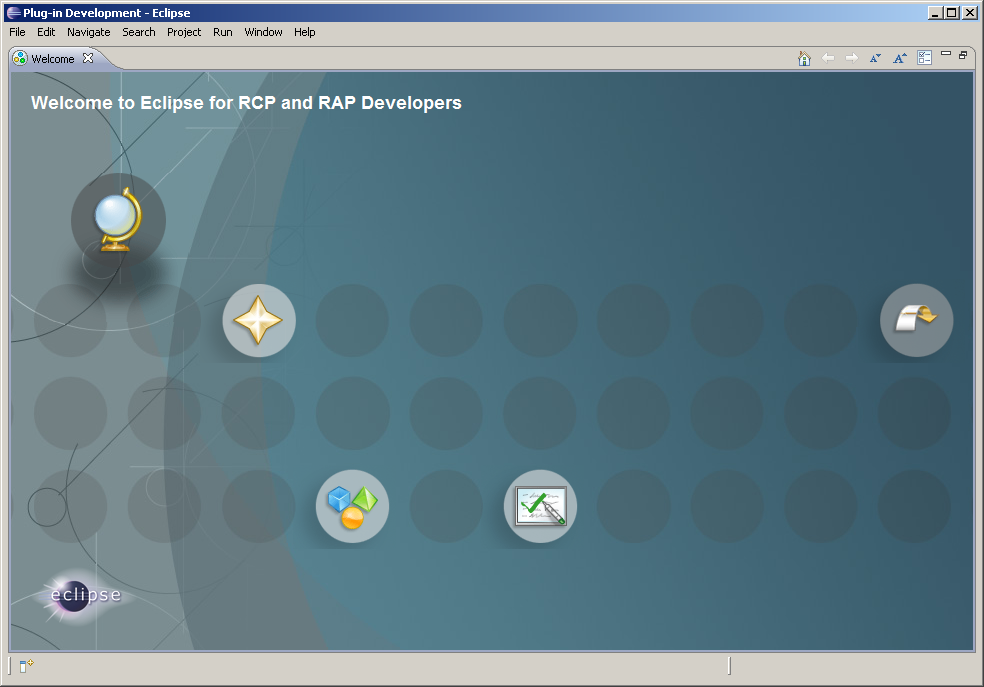Open the Navigate menu
This screenshot has width=984, height=687.
(x=88, y=32)
